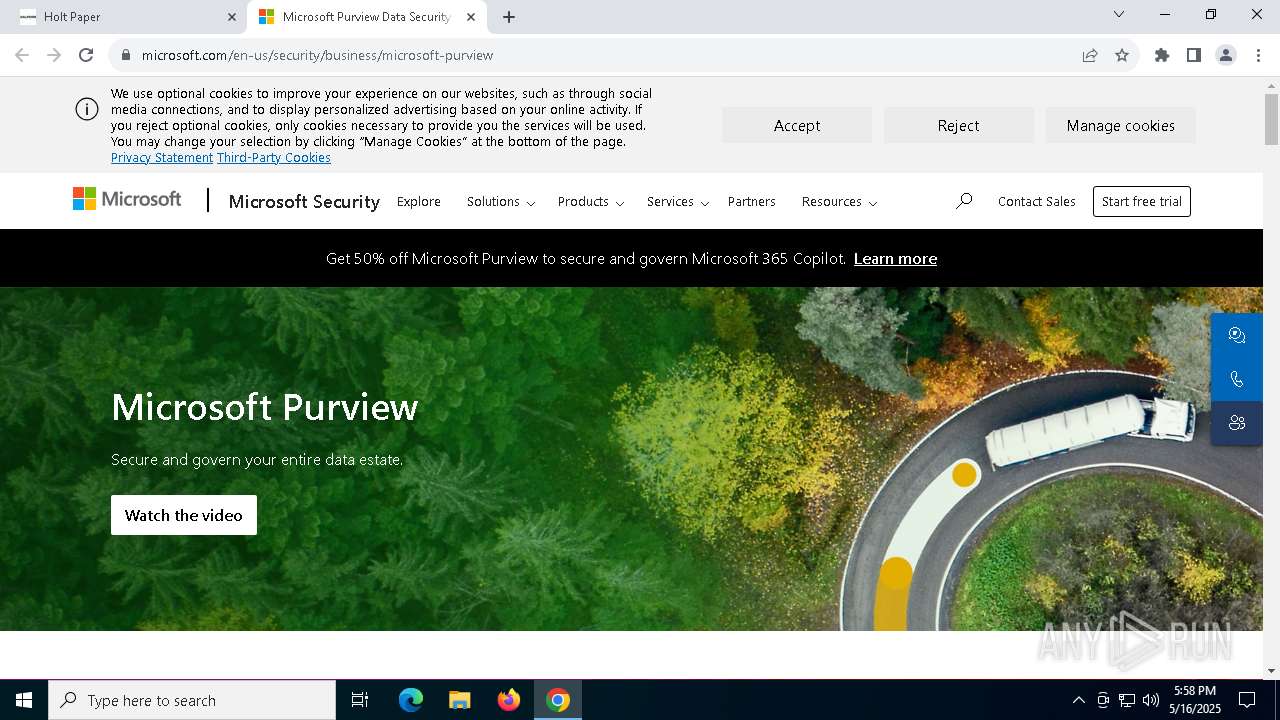Screen dimensions: 1280x720
Task: Expand the Resources dropdown menu
Action: pos(839,201)
